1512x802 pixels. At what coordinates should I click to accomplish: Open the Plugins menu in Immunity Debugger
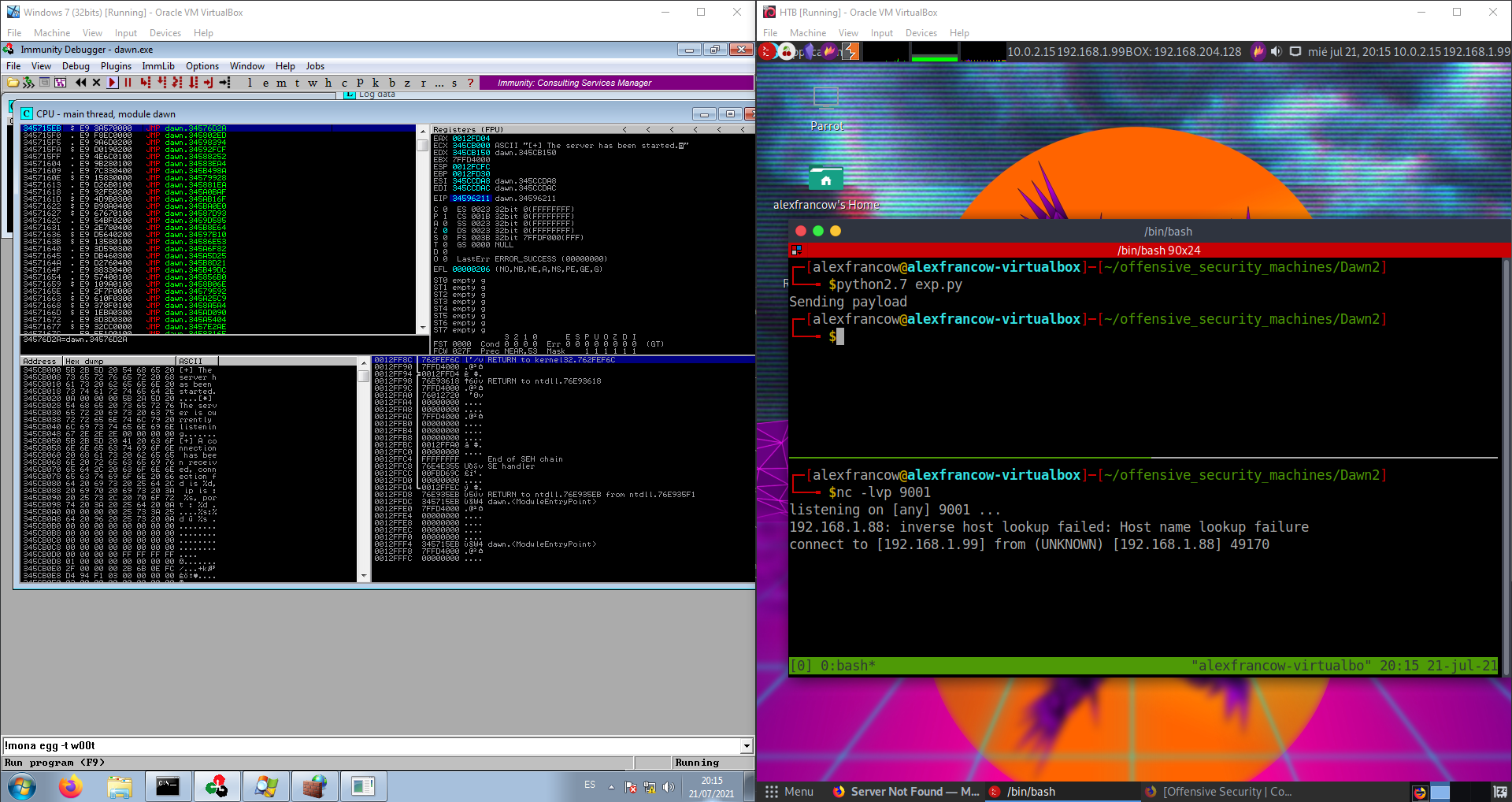[x=116, y=66]
